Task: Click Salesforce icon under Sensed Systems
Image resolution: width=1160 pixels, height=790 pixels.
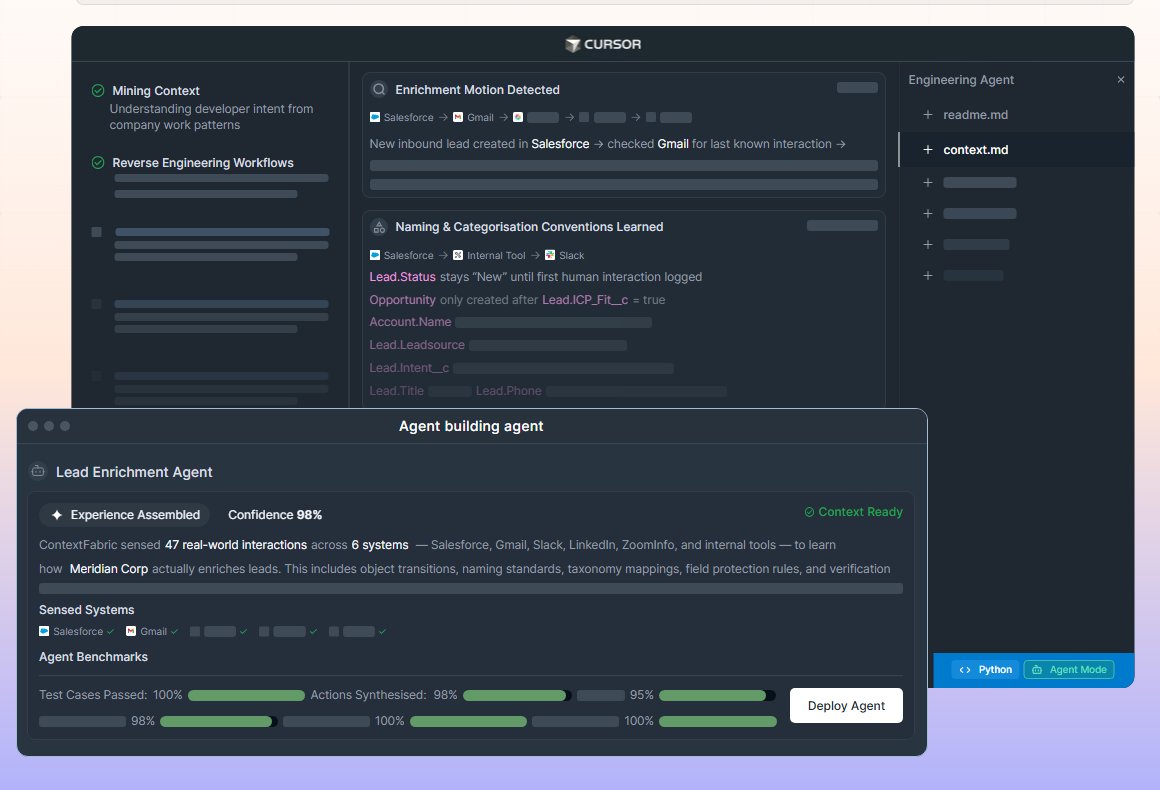Action: coord(44,631)
